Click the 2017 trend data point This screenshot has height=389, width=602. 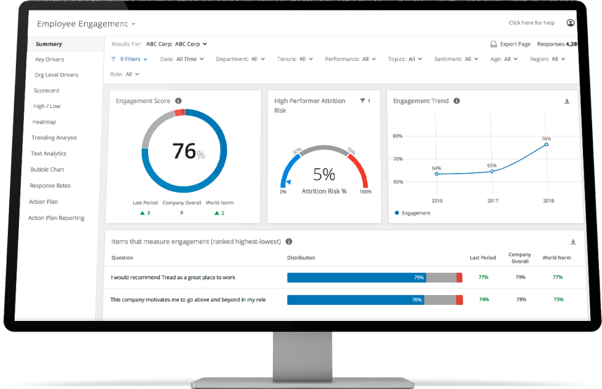[x=492, y=171]
